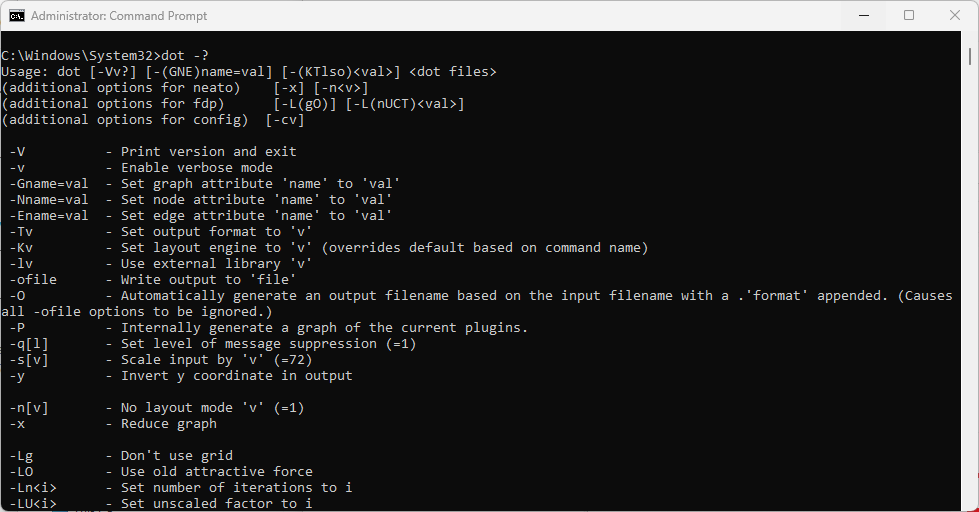Maximize the Command Prompt window
The image size is (979, 512).
click(x=908, y=15)
